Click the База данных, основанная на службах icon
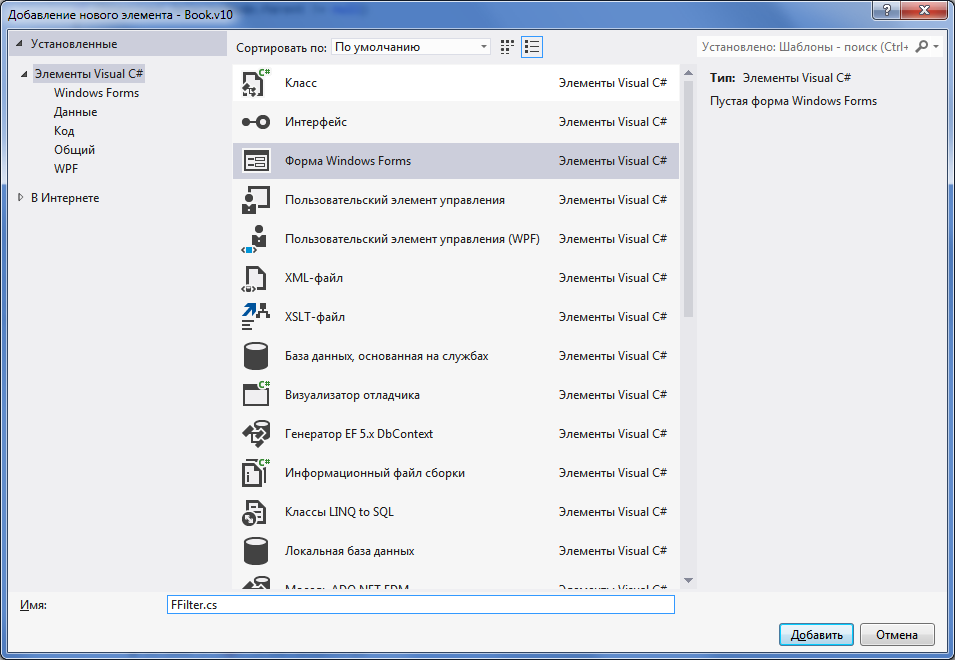 coord(256,356)
